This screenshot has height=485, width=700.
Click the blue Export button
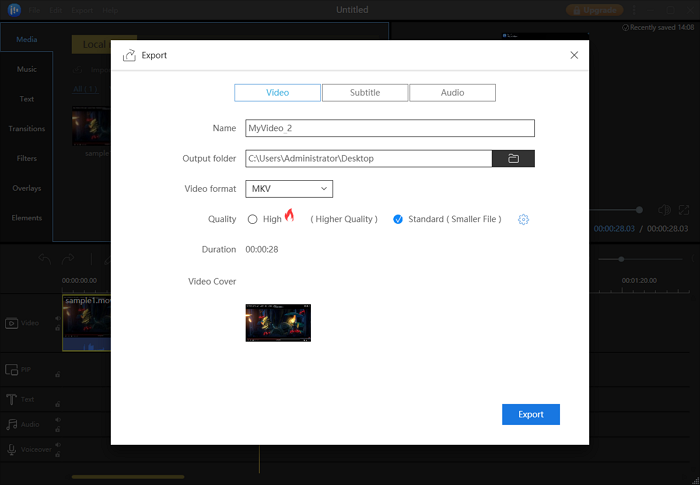click(x=530, y=414)
